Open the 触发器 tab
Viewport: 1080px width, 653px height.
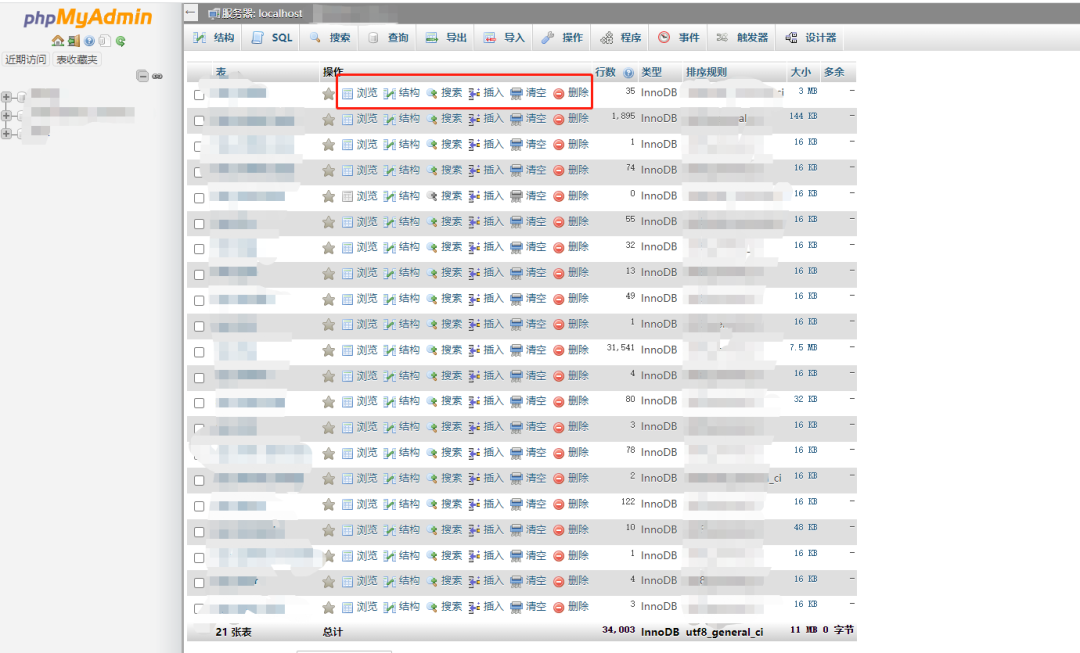742,38
